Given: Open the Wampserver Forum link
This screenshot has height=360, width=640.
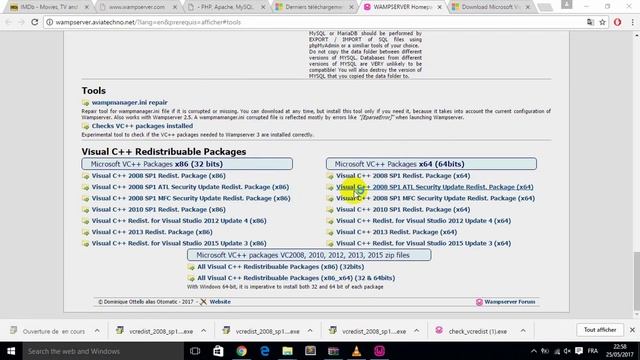Looking at the screenshot, I should pos(510,302).
